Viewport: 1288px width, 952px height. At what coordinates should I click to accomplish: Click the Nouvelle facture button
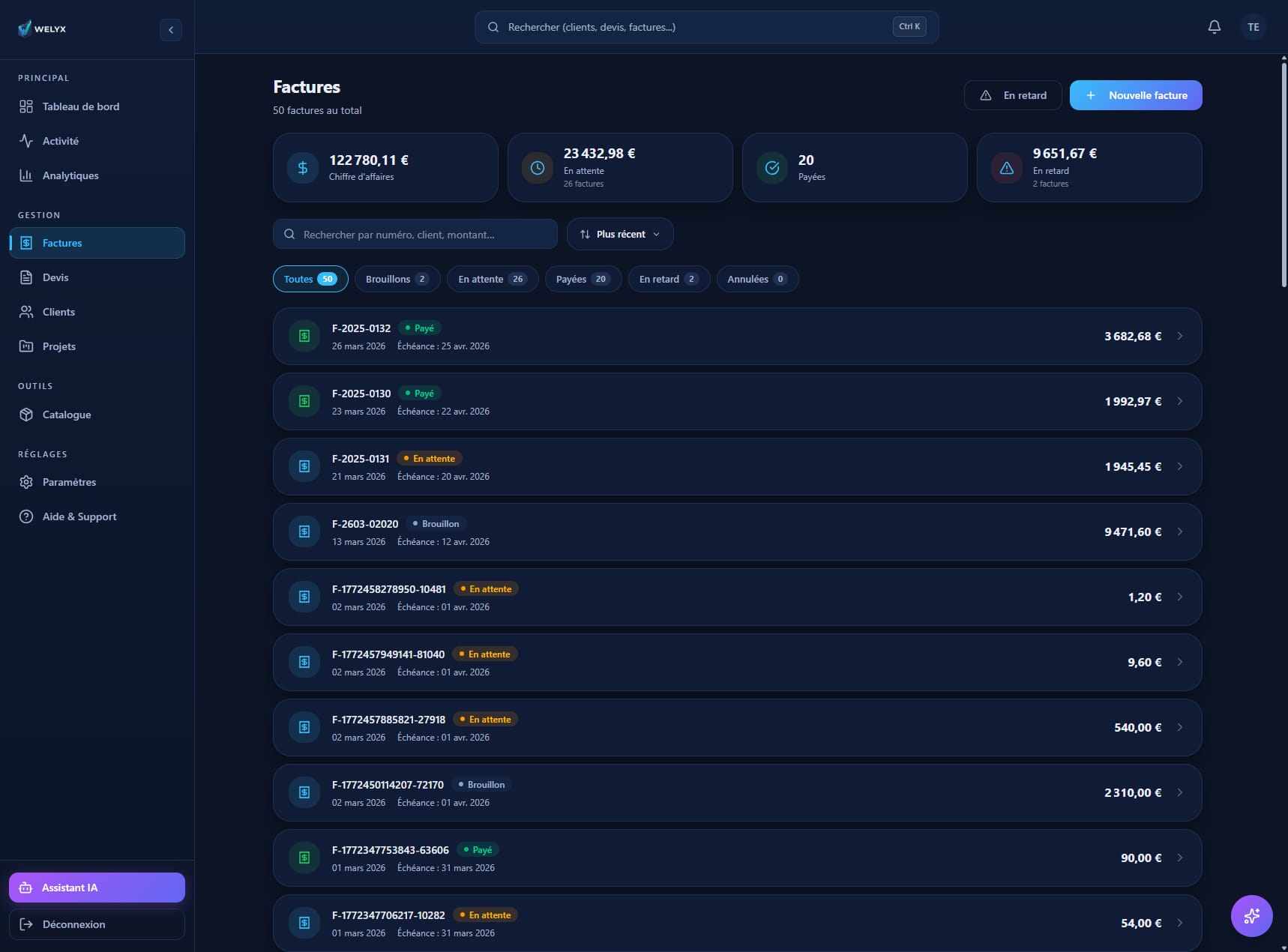[1136, 95]
